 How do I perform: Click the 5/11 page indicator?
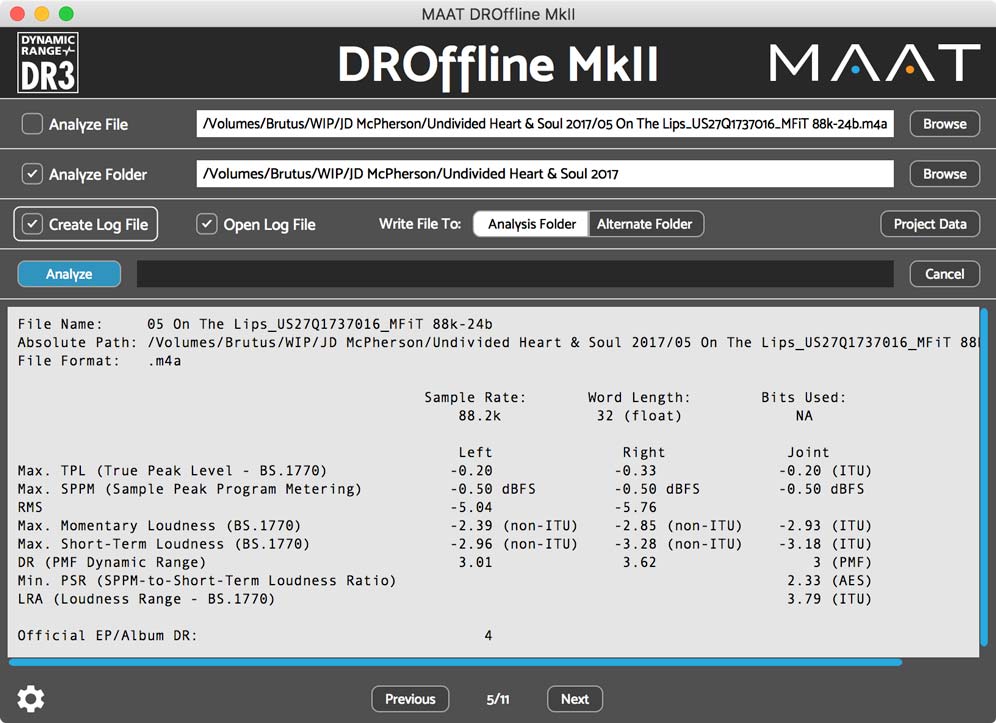point(498,699)
